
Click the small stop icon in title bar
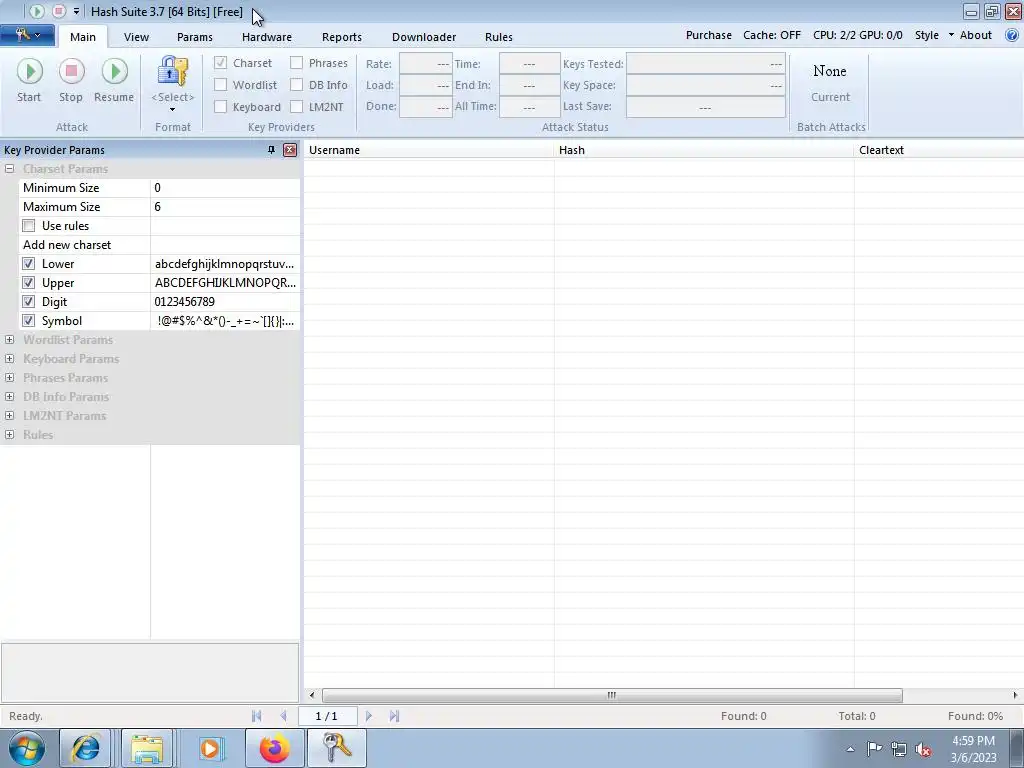pyautogui.click(x=59, y=11)
